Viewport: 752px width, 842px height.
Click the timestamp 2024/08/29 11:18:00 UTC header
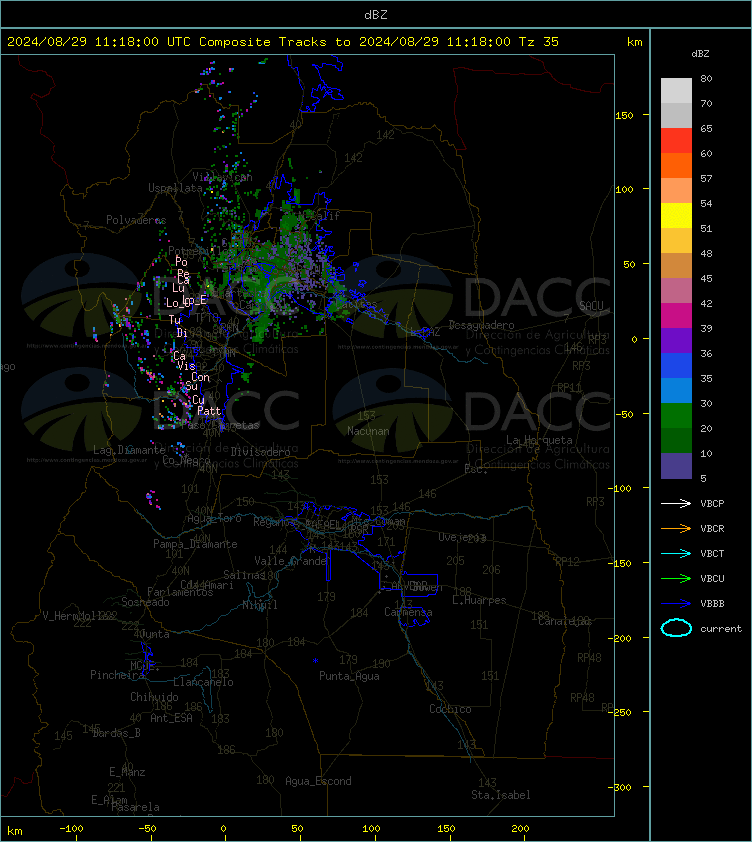point(99,41)
